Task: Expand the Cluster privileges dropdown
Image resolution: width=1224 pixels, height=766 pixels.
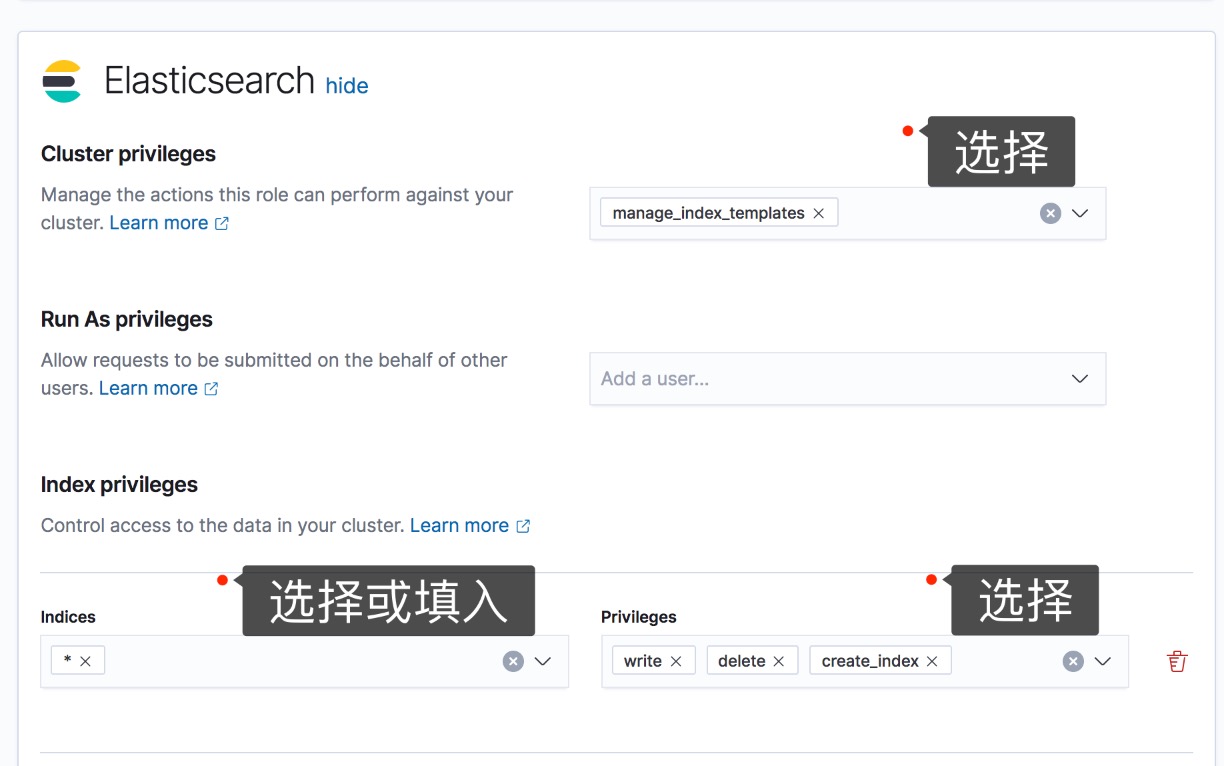Action: pos(1079,213)
